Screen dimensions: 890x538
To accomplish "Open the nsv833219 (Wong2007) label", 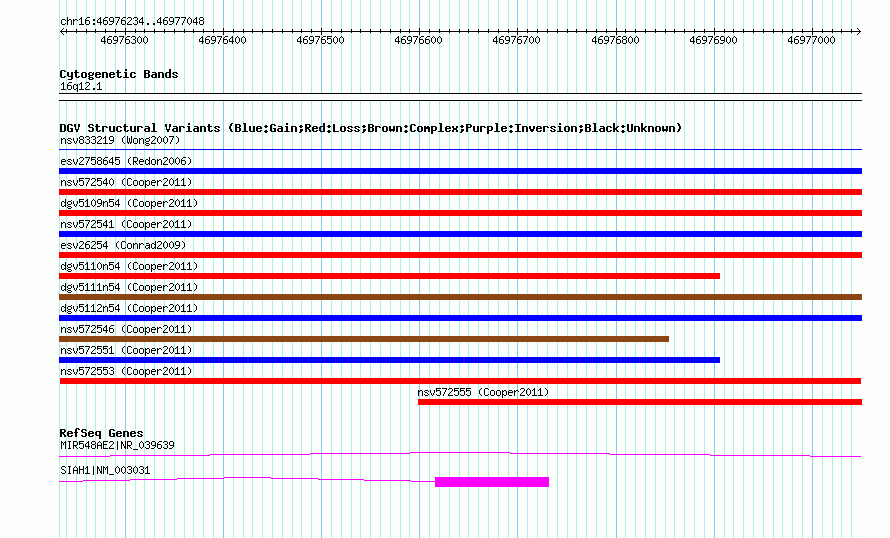I will click(120, 140).
